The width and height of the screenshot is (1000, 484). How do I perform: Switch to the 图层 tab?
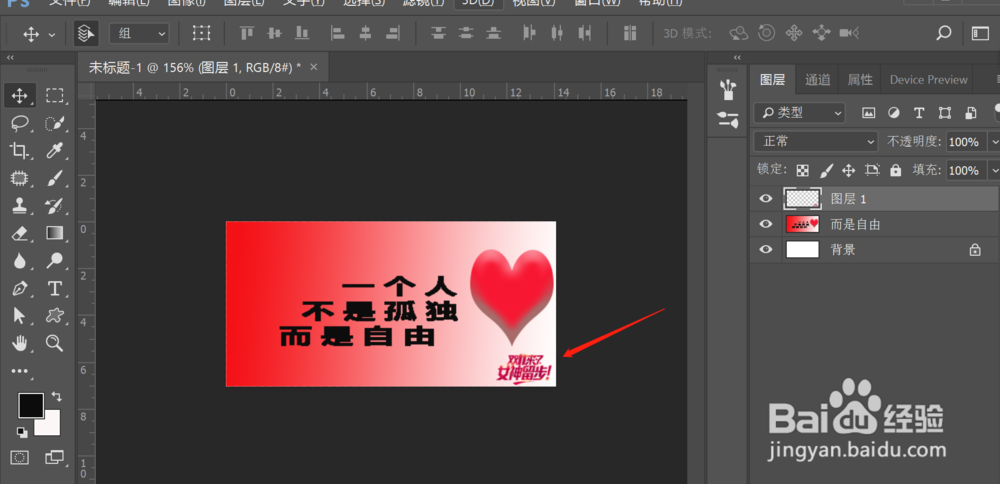(773, 80)
